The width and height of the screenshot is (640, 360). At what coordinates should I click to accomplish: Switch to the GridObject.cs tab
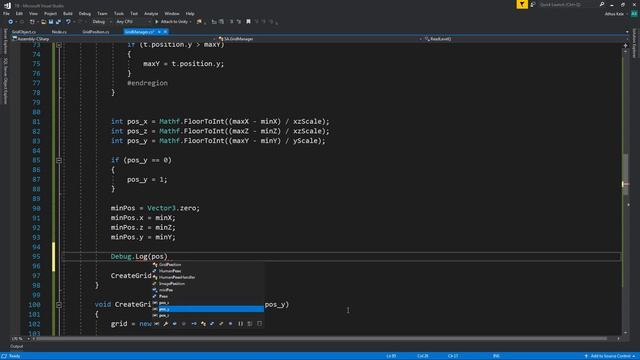[24, 32]
